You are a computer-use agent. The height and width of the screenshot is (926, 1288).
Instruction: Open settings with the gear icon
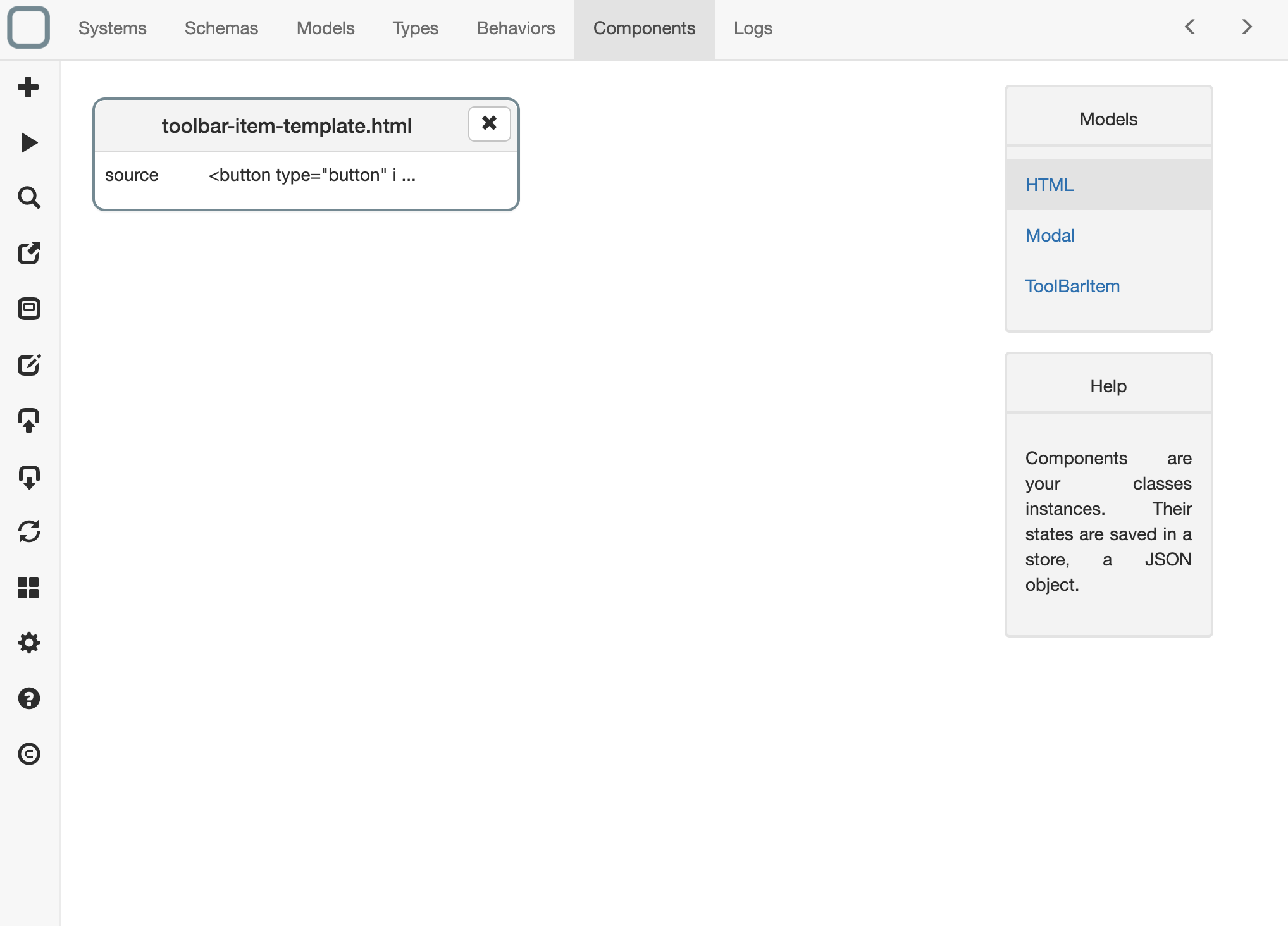point(28,643)
